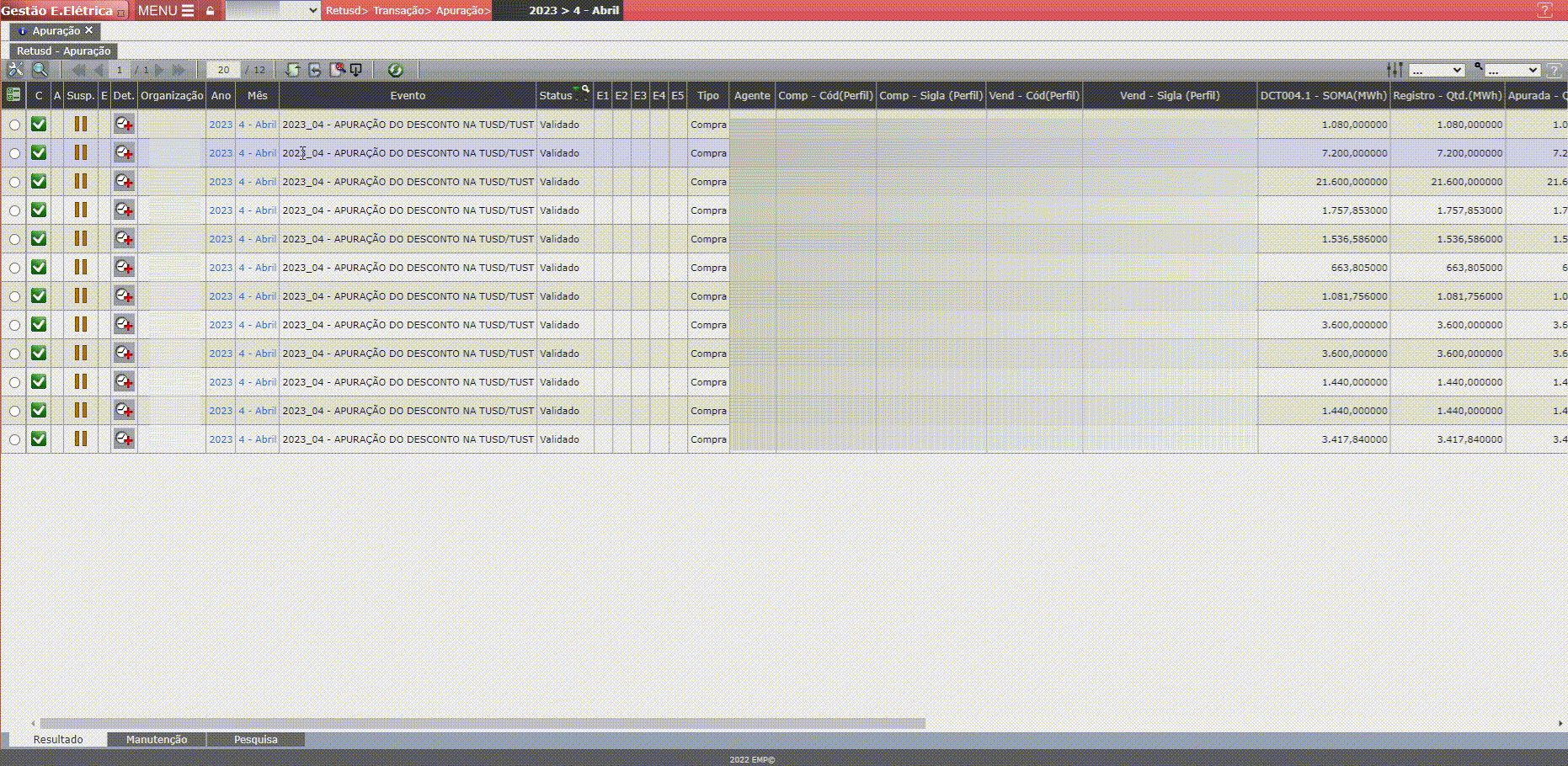Click the download arrow export icon in toolbar
This screenshot has width=1568, height=766.
pos(356,70)
